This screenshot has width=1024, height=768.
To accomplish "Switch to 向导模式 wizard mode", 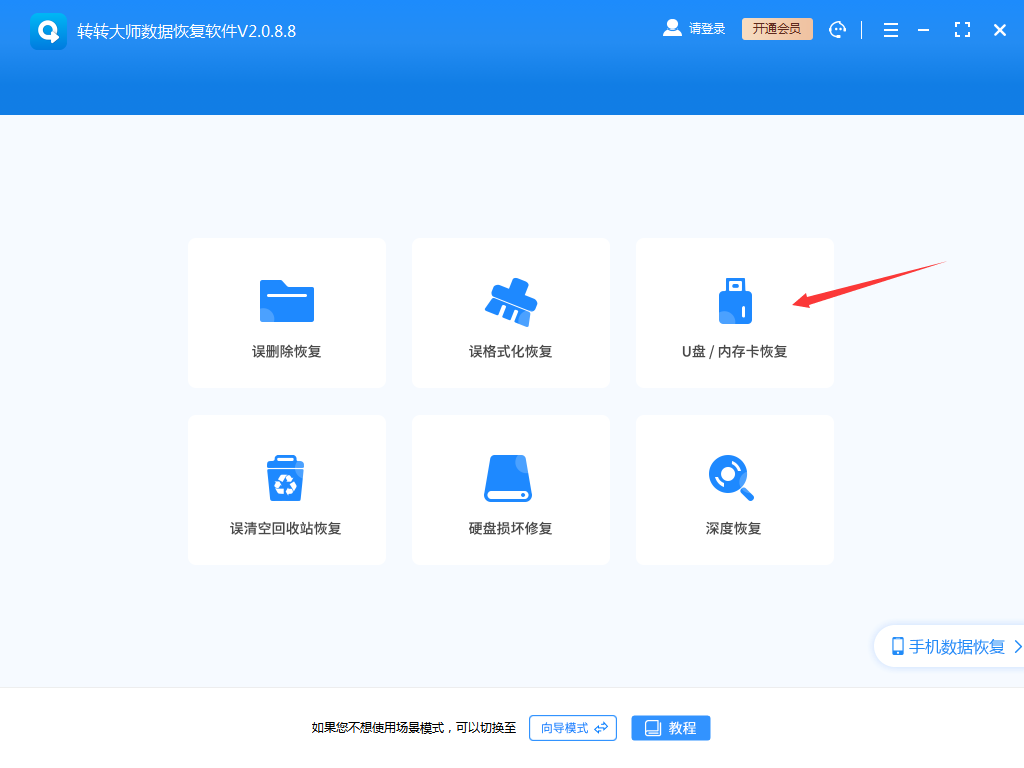I will [x=572, y=728].
